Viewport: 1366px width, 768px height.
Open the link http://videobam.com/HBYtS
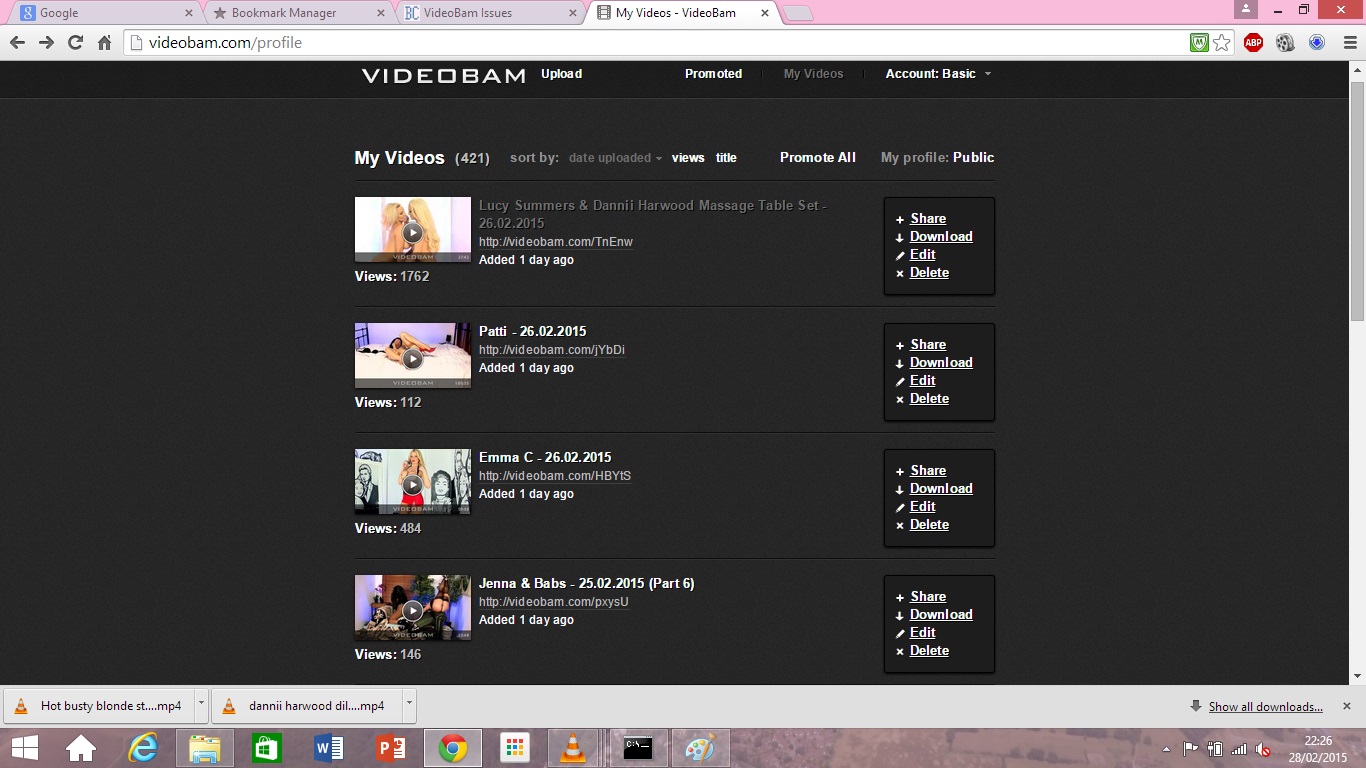coord(555,476)
